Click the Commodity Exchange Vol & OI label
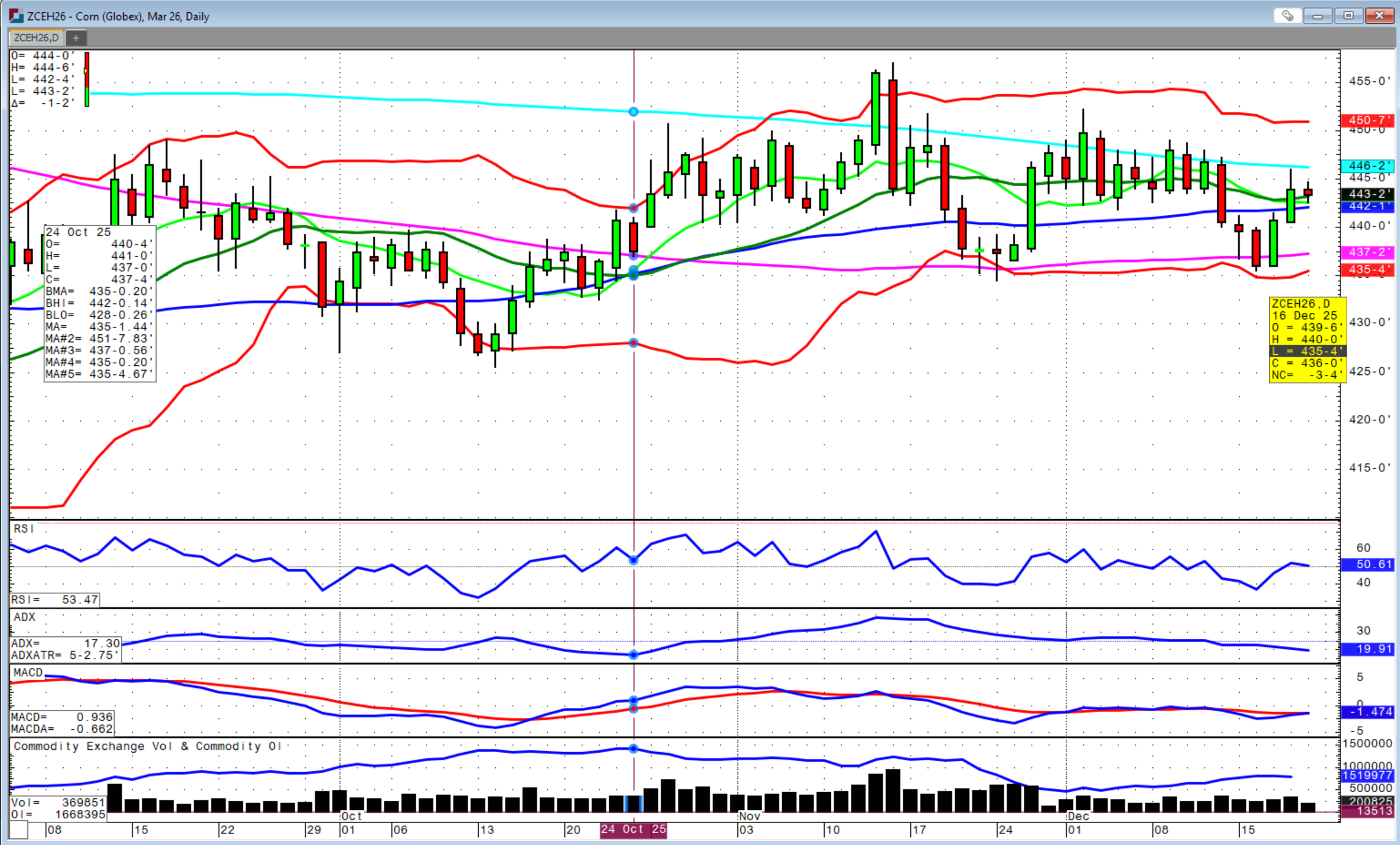 tap(147, 746)
